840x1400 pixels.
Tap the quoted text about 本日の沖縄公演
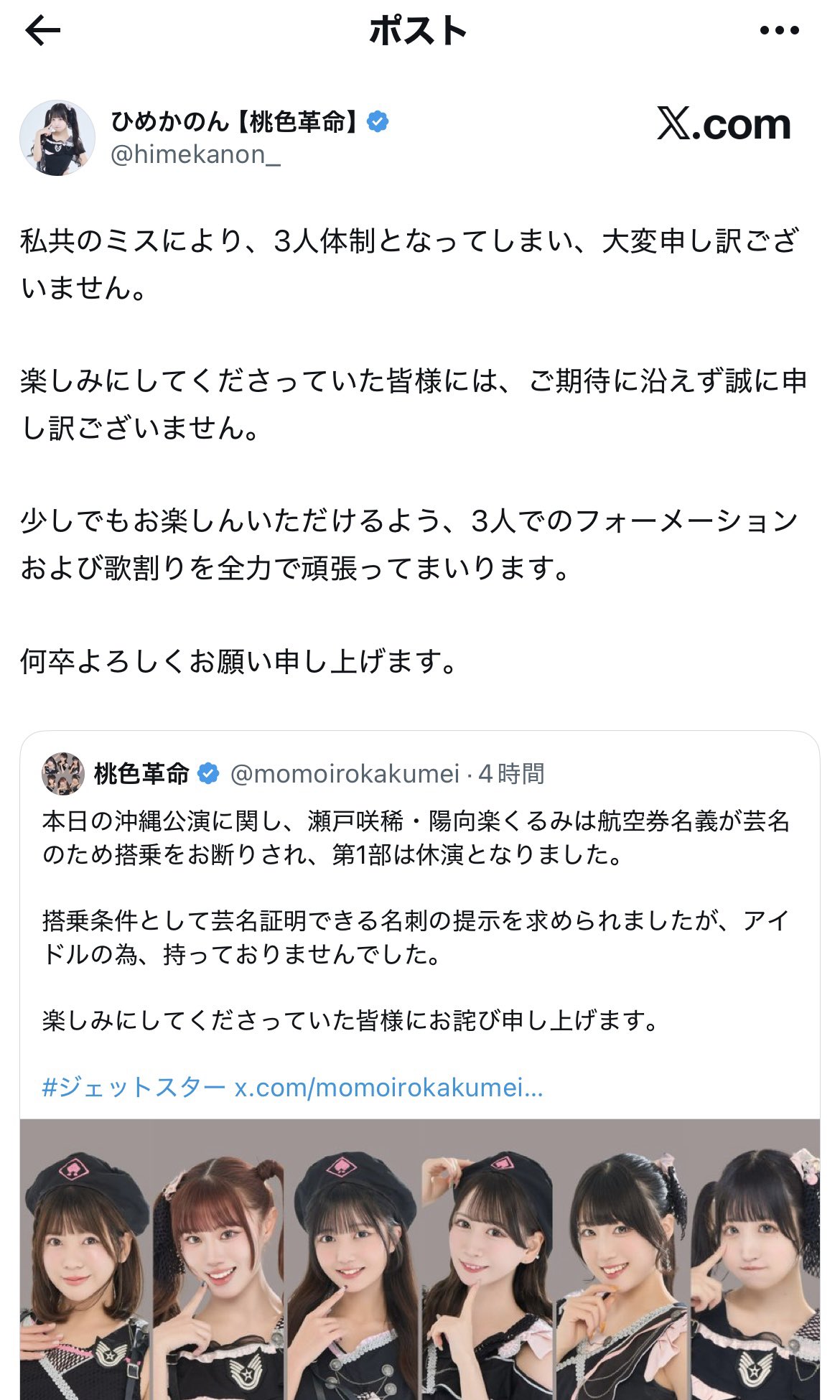coord(416,837)
